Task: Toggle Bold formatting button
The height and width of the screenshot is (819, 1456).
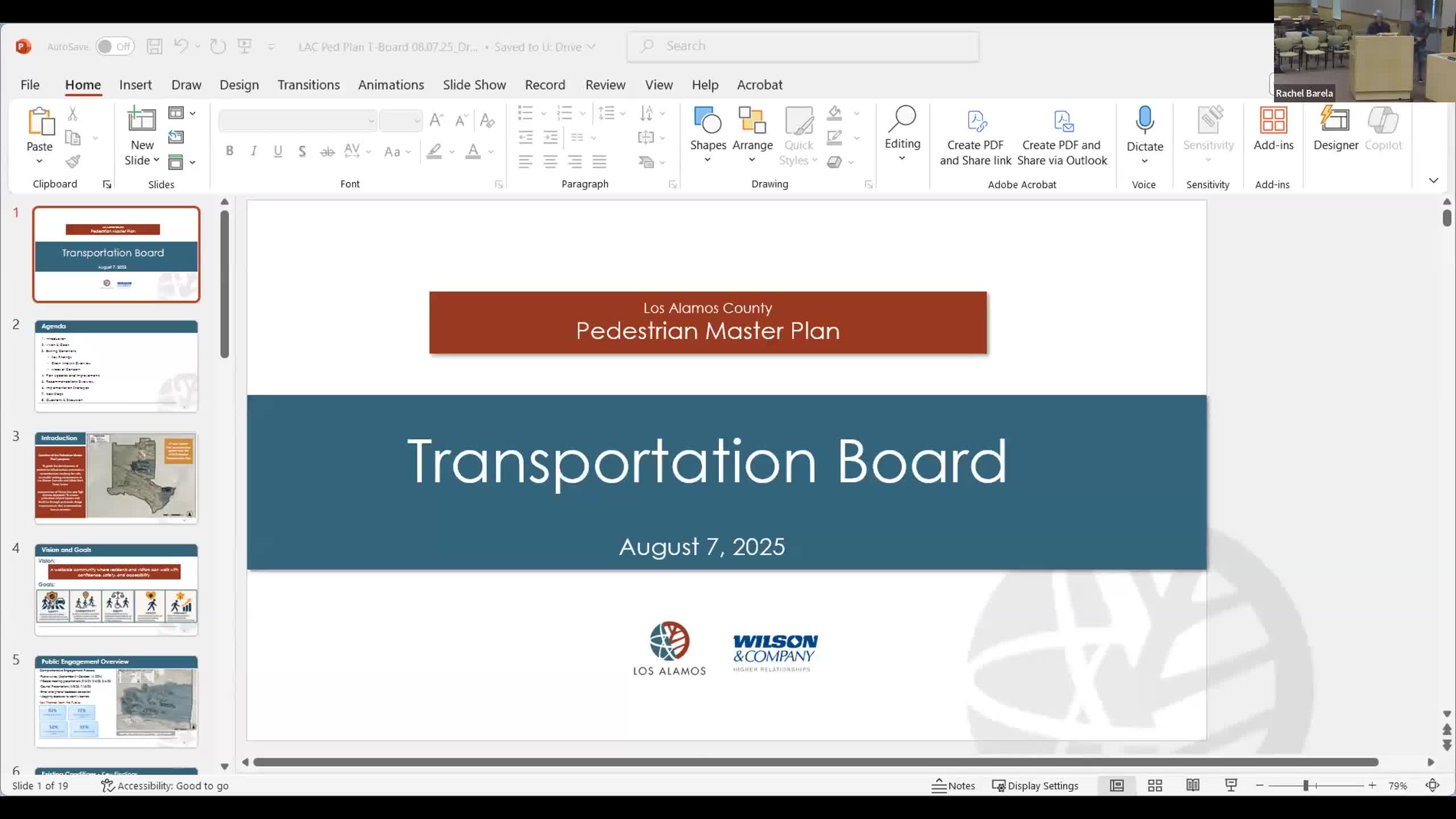Action: [230, 151]
